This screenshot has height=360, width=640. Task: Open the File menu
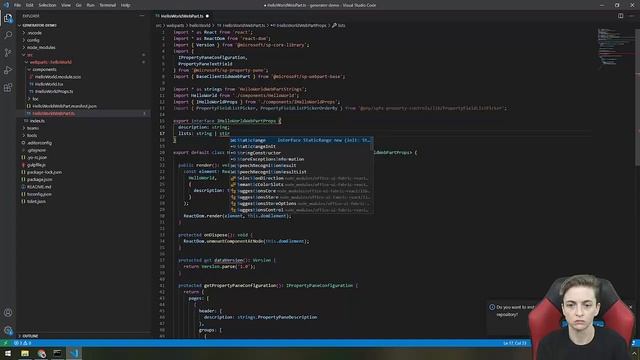tap(17, 5)
